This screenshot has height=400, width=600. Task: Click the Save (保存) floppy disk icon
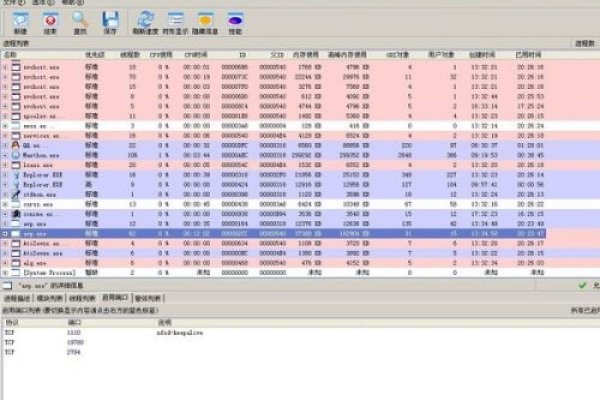[111, 19]
